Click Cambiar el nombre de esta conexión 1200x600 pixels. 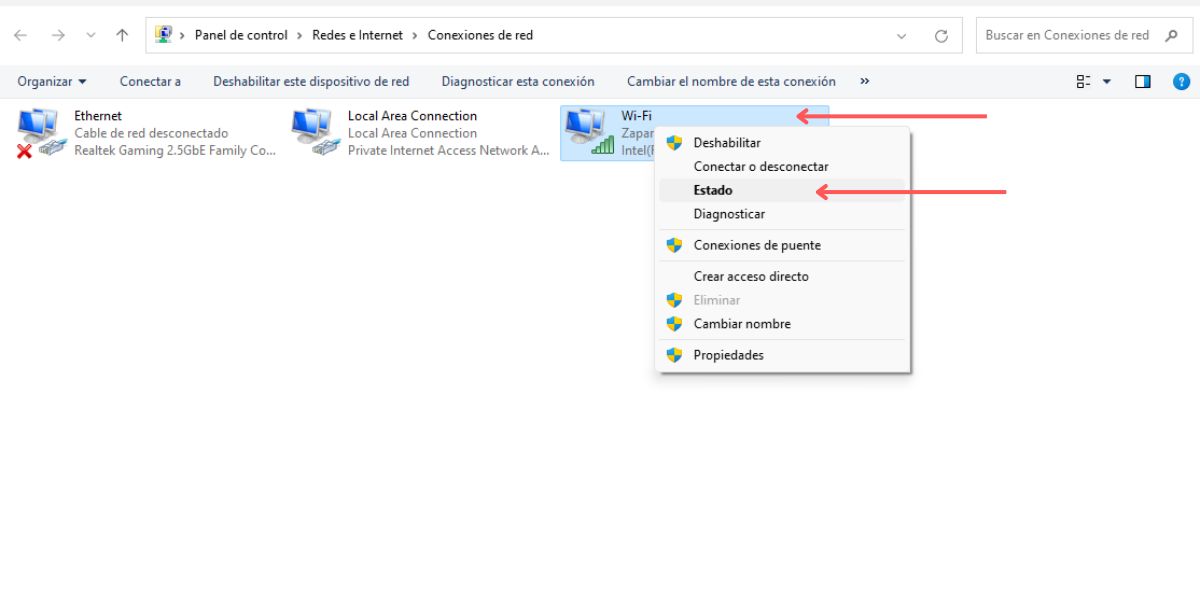[731, 82]
